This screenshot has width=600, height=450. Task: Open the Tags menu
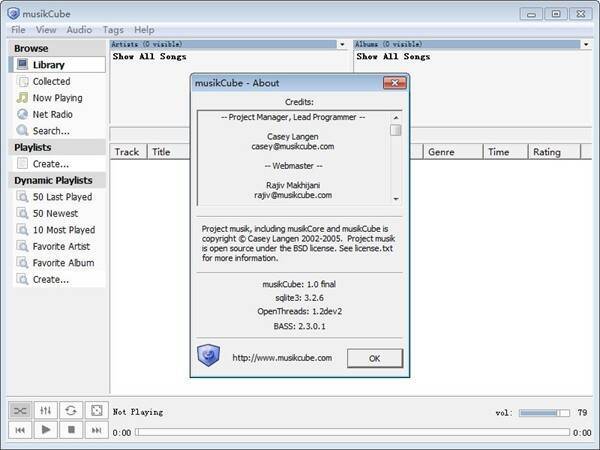[112, 30]
